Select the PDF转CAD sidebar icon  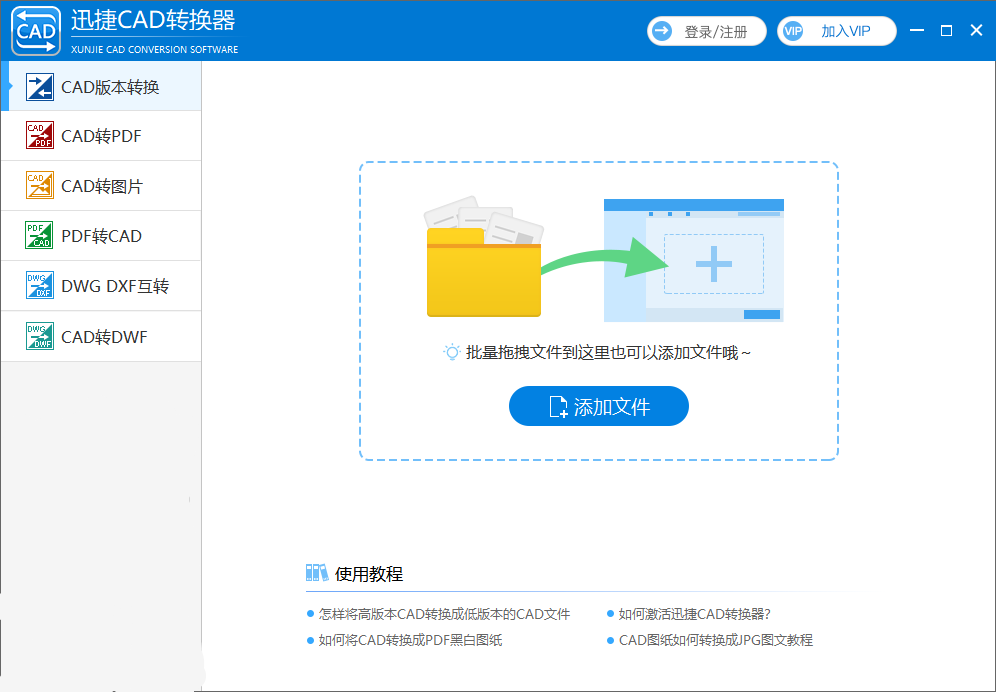(x=38, y=236)
